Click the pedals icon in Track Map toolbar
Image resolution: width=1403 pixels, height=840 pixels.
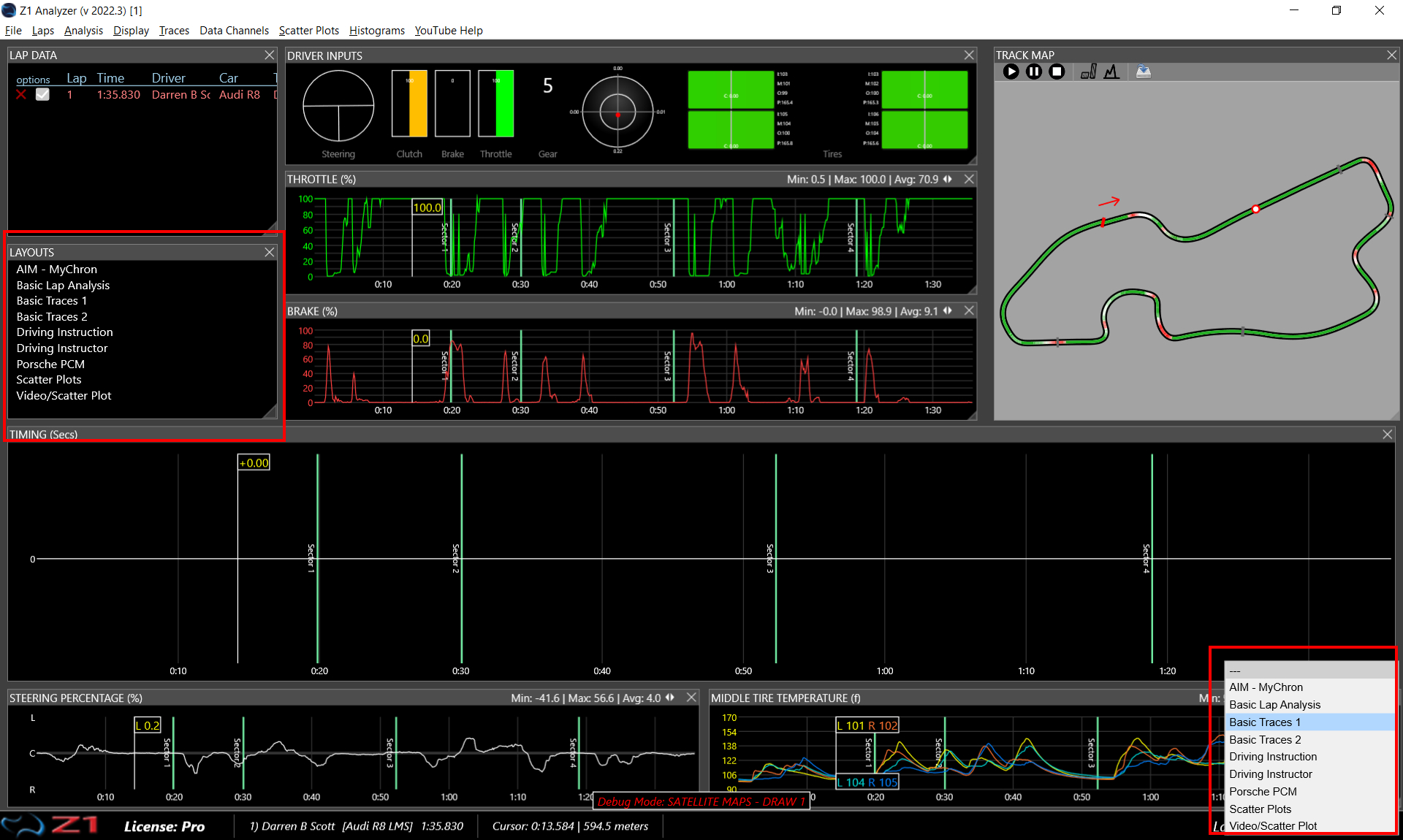tap(1089, 72)
